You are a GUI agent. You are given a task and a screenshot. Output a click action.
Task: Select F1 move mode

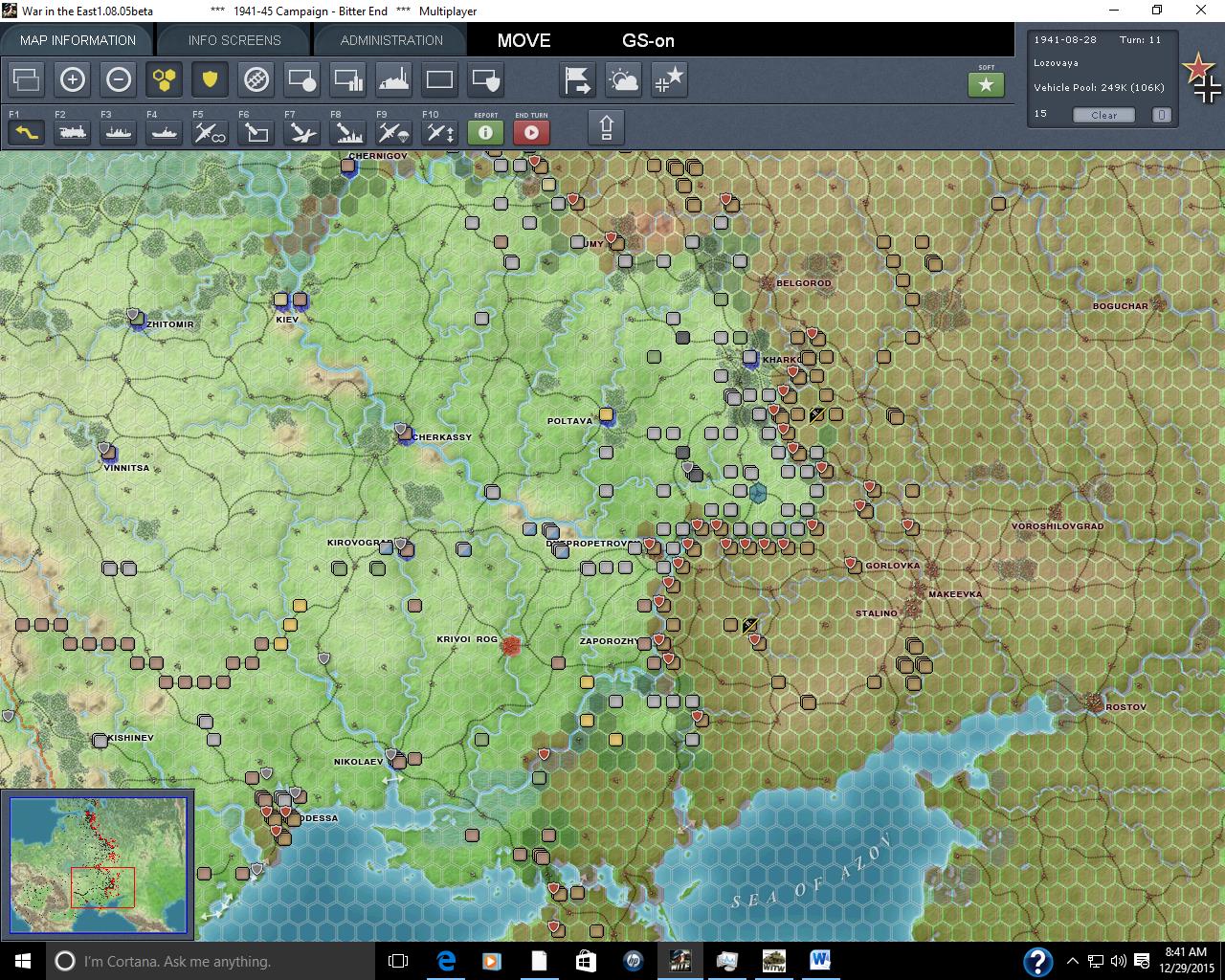pyautogui.click(x=27, y=132)
